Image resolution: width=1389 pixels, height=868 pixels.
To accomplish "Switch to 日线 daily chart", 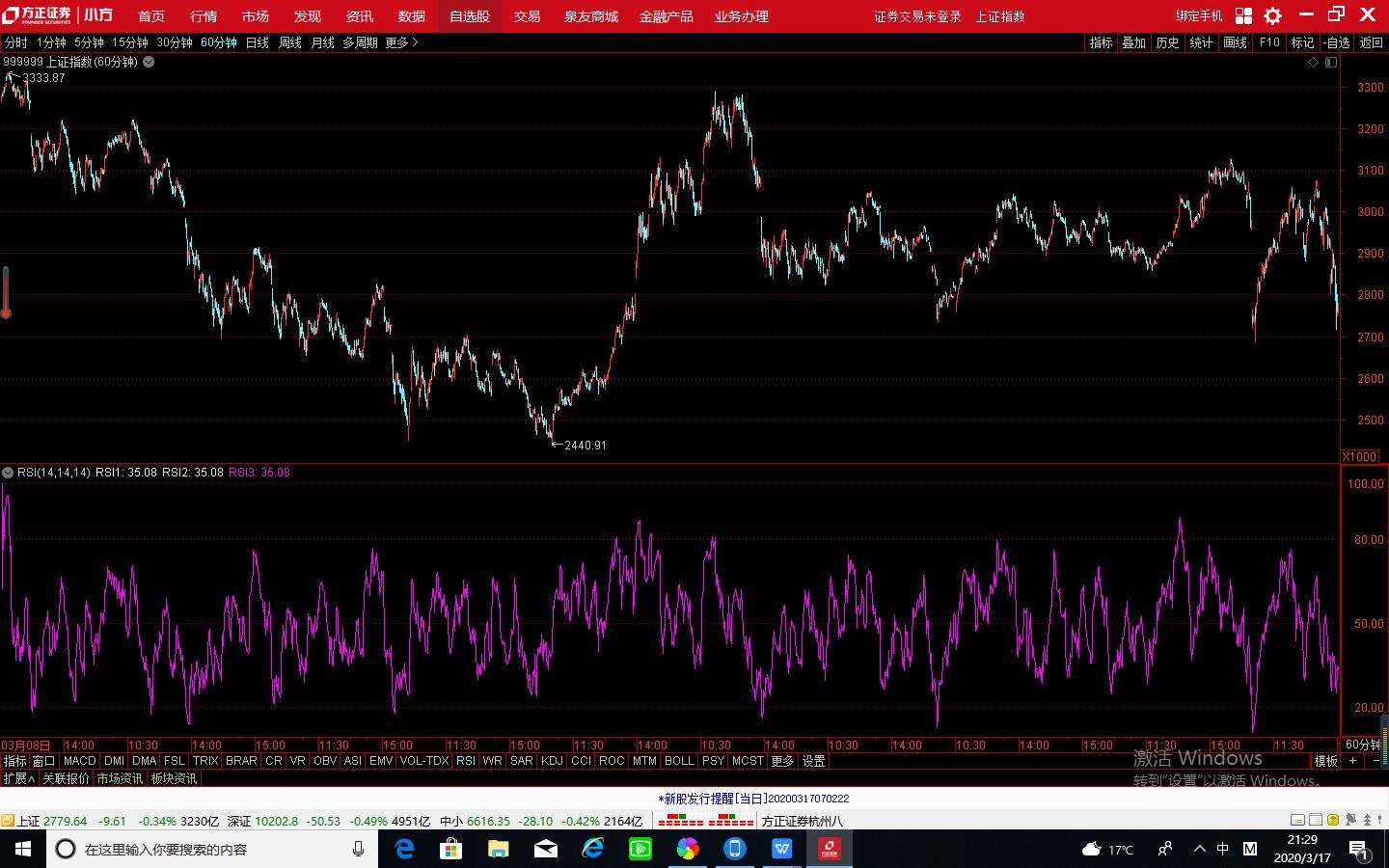I will (258, 42).
